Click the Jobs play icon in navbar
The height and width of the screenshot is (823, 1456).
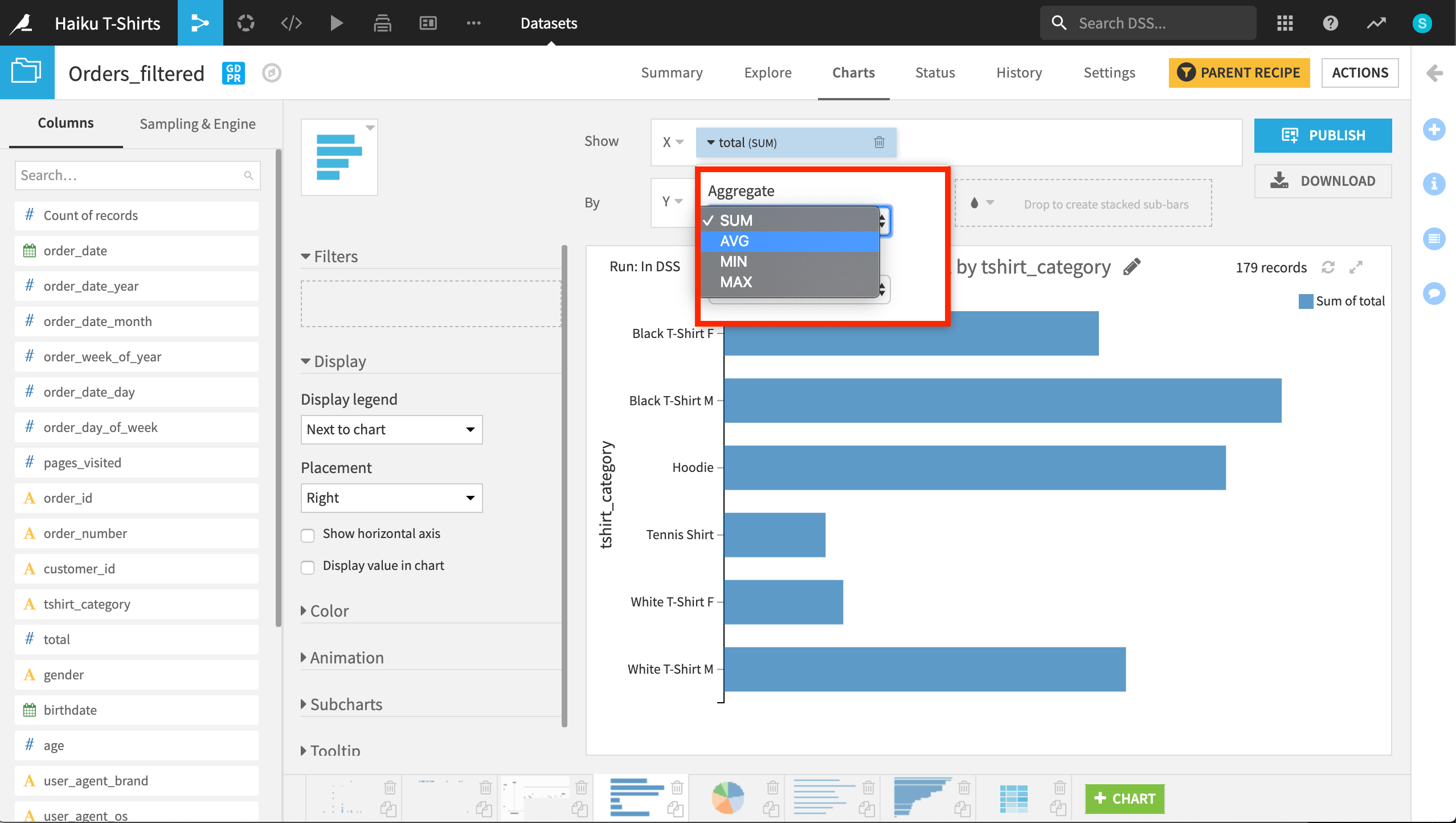337,23
